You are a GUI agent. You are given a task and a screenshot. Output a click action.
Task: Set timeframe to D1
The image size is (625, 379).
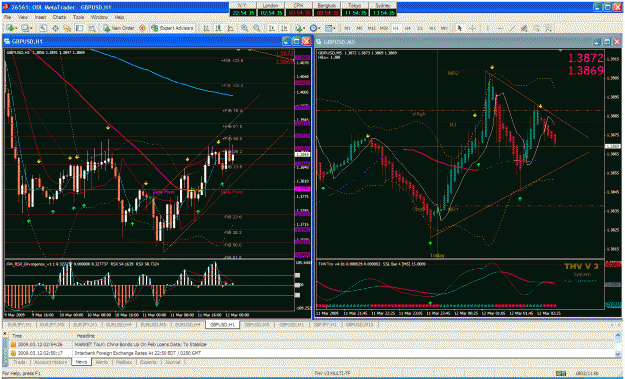click(420, 28)
